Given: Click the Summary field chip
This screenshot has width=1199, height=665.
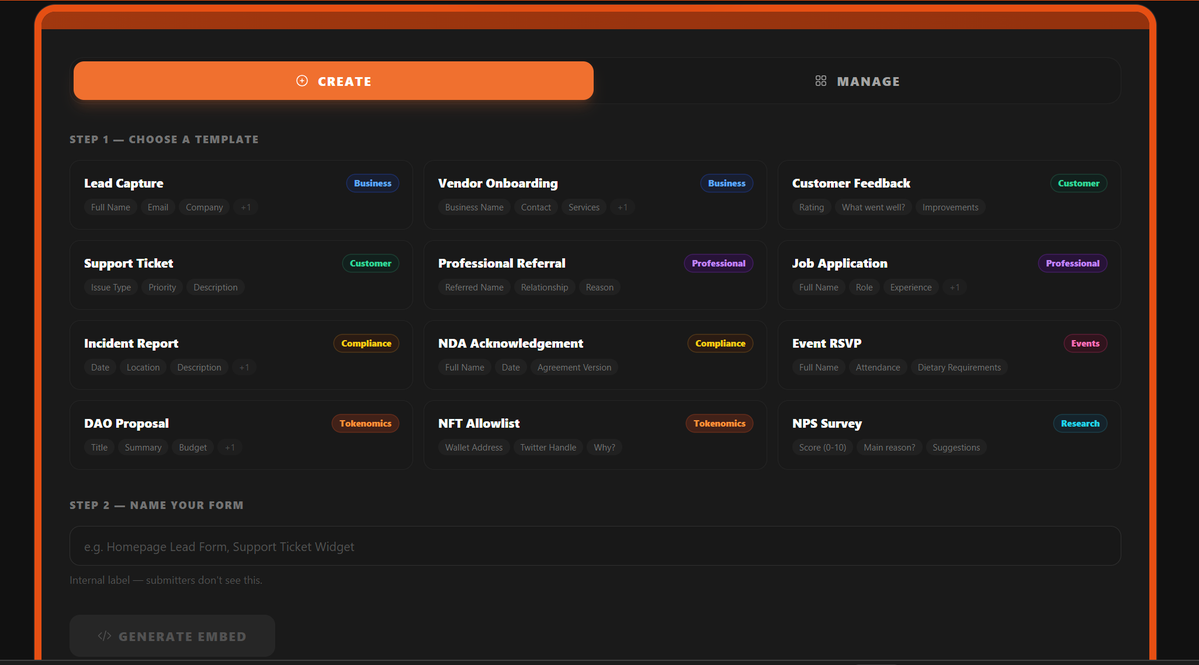Looking at the screenshot, I should (x=143, y=447).
